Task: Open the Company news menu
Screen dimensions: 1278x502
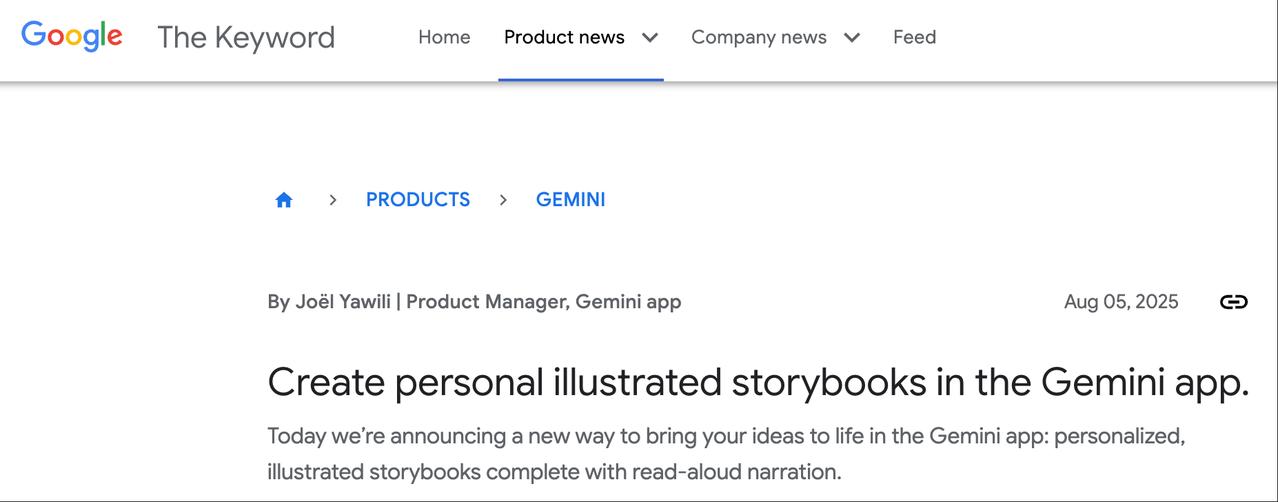Action: click(x=759, y=37)
